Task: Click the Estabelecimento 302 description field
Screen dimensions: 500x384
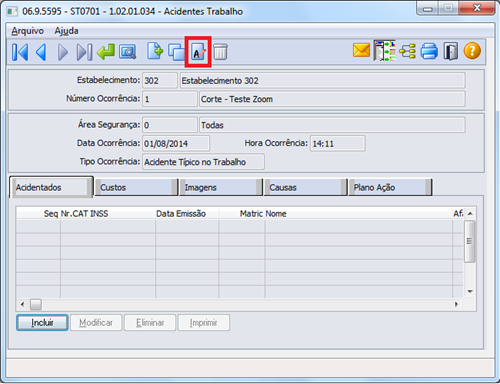Action: [x=322, y=81]
